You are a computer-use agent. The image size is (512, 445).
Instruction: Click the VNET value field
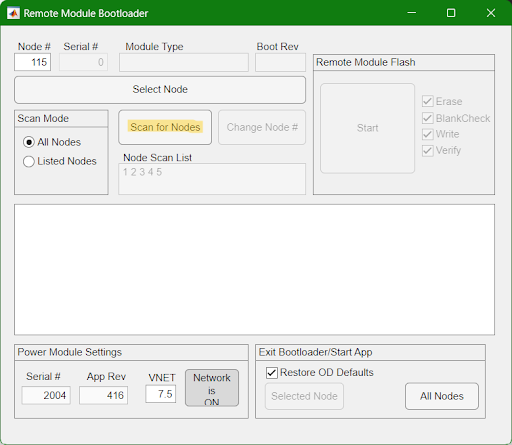[161, 394]
